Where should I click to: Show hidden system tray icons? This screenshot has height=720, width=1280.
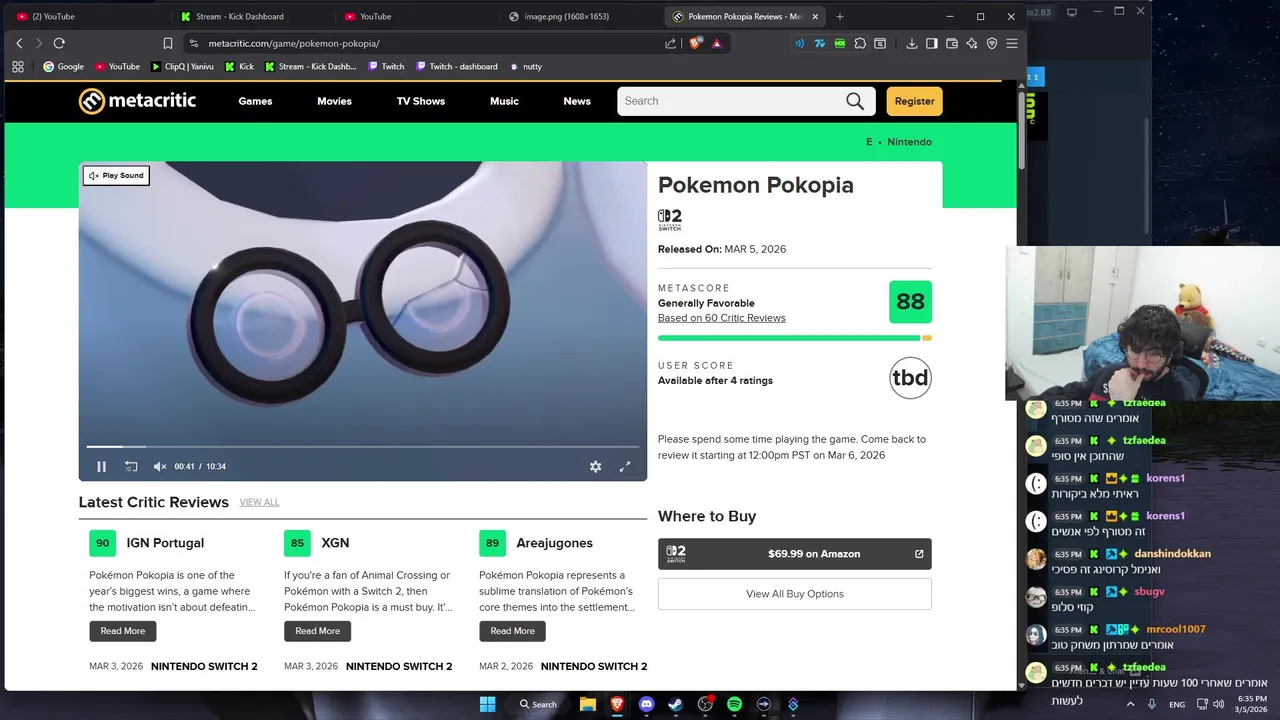pos(1131,704)
